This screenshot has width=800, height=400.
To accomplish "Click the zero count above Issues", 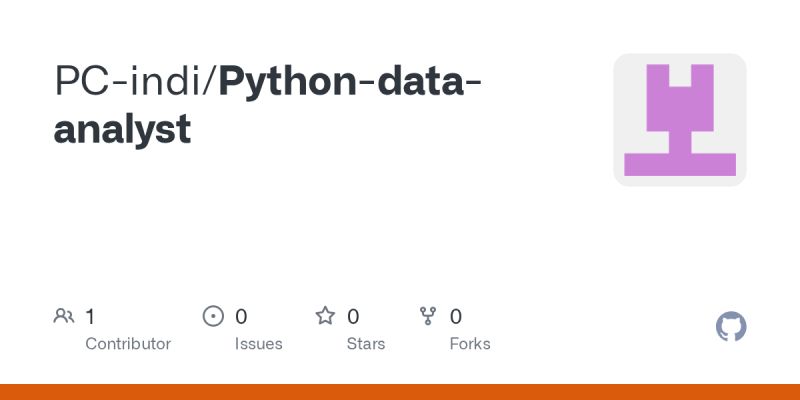I will tap(241, 317).
